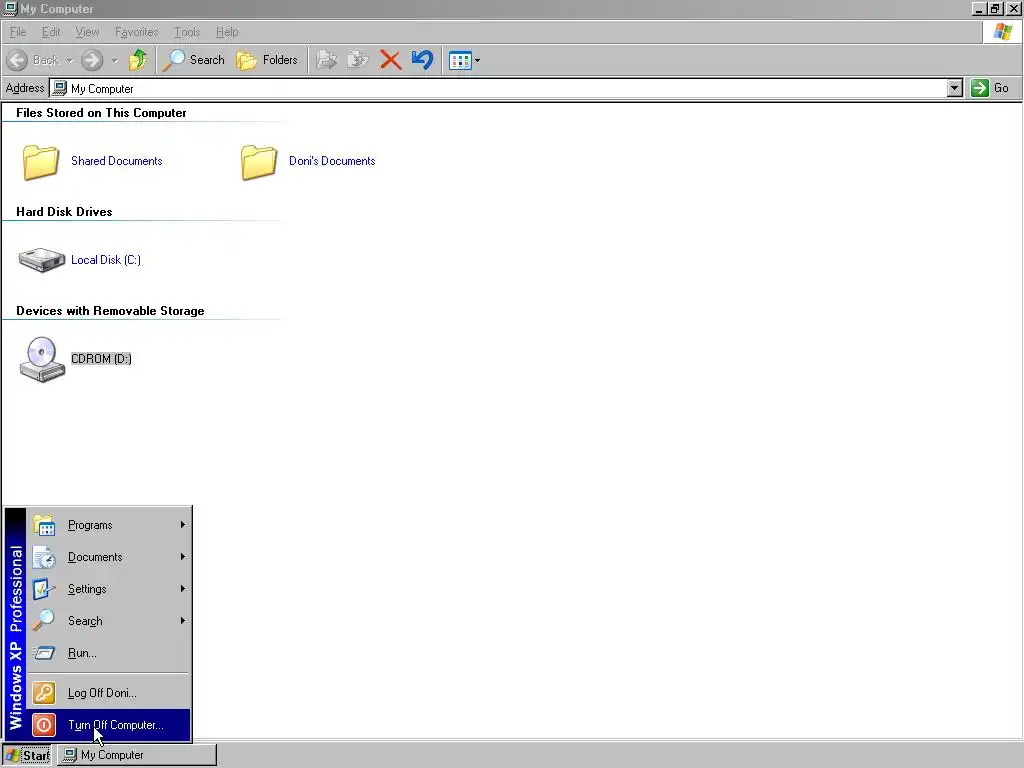The image size is (1024, 768).
Task: Expand the Start menu Search submenu arrow
Action: coord(183,621)
